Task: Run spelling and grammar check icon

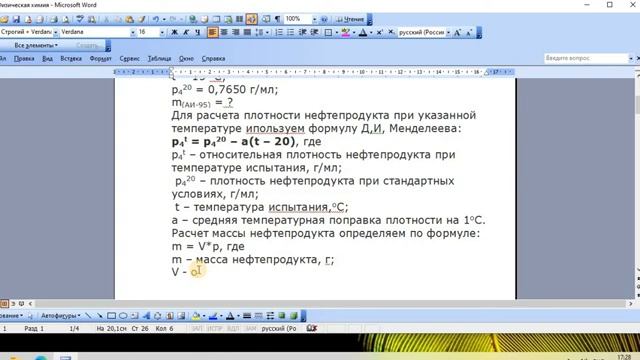Action: tap(80, 19)
